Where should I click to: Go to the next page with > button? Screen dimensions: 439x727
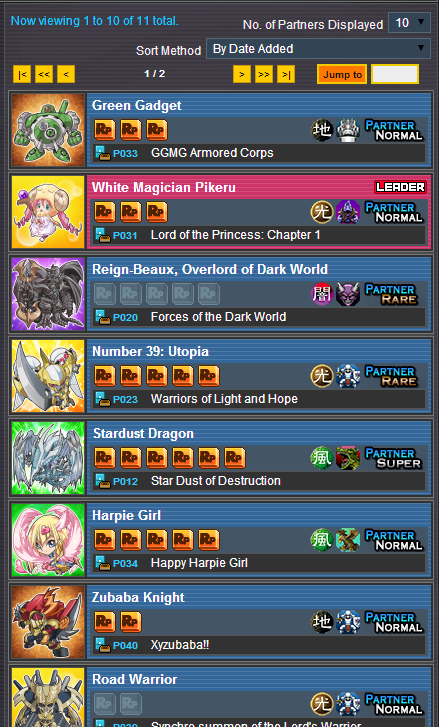coord(242,74)
